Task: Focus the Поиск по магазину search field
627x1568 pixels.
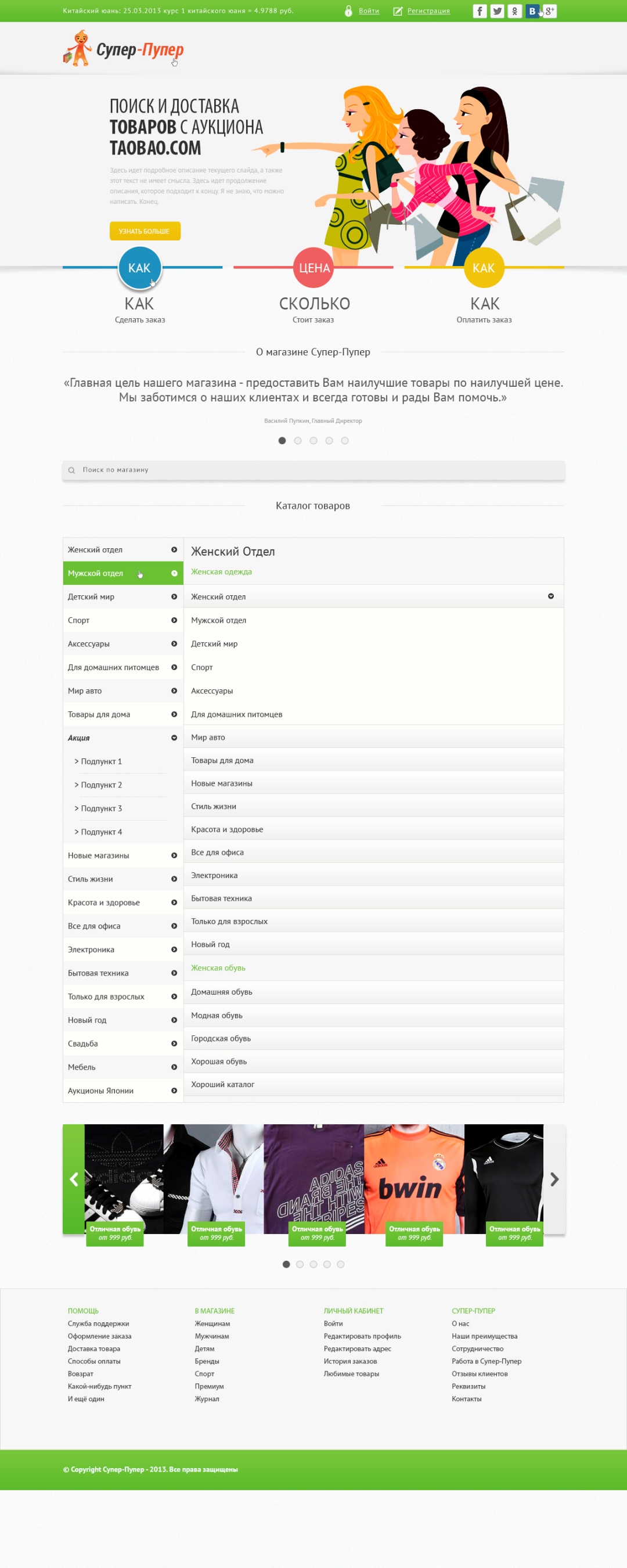Action: 313,470
